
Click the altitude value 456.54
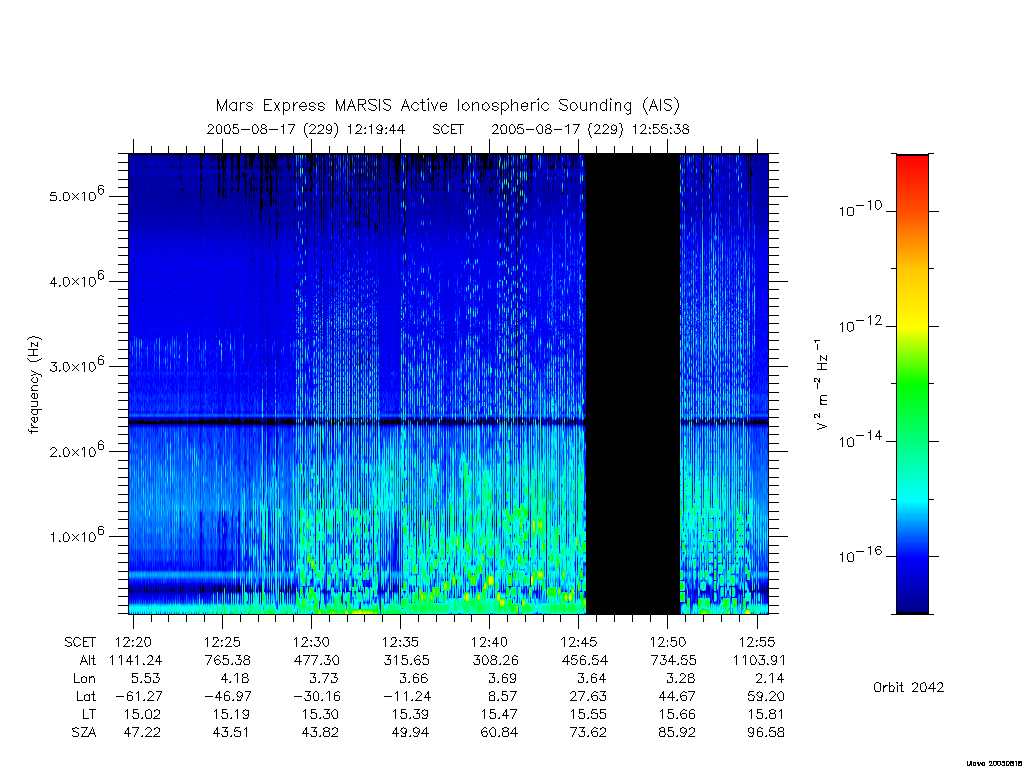[584, 660]
